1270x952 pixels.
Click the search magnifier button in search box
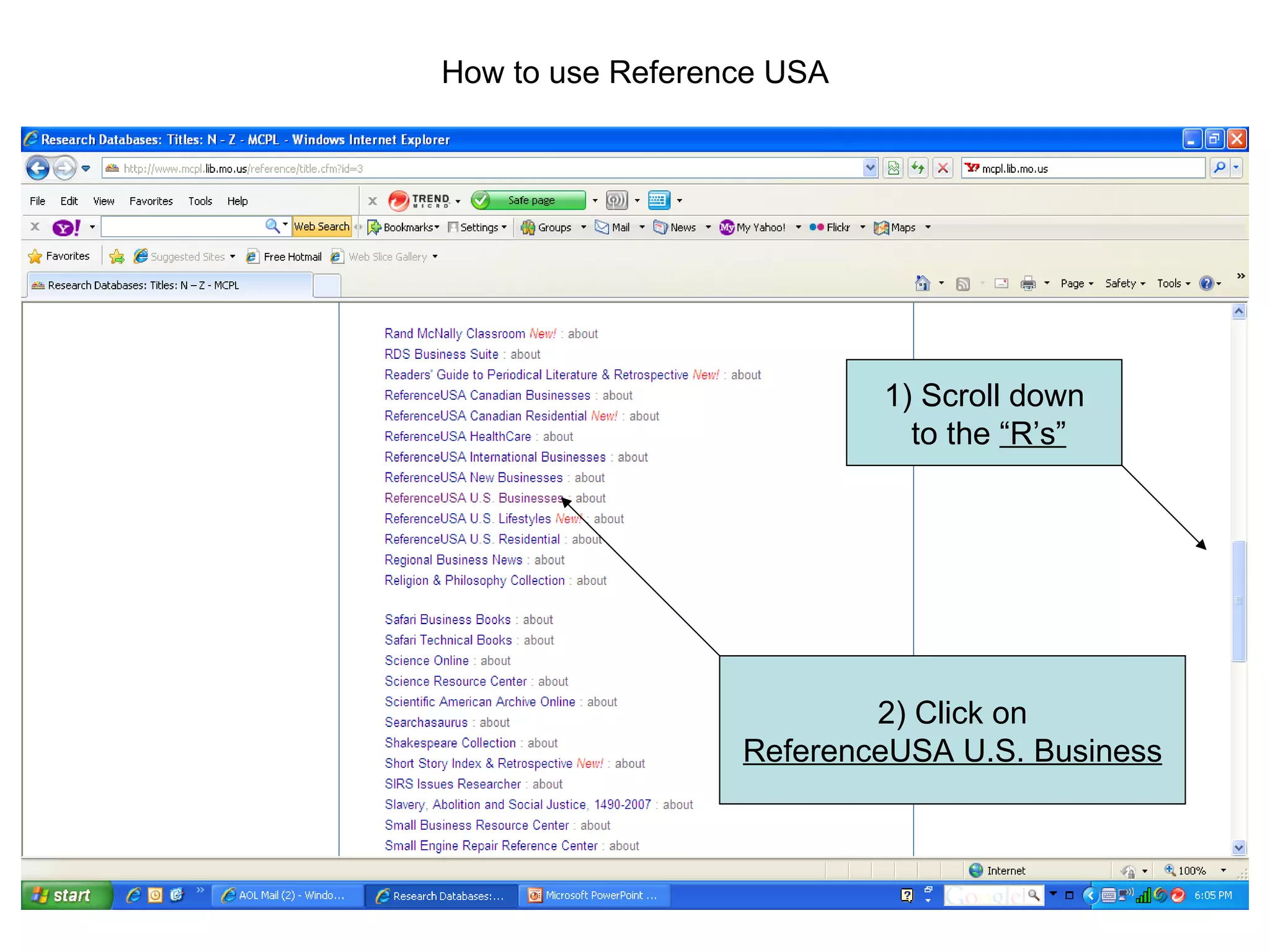coord(1219,168)
